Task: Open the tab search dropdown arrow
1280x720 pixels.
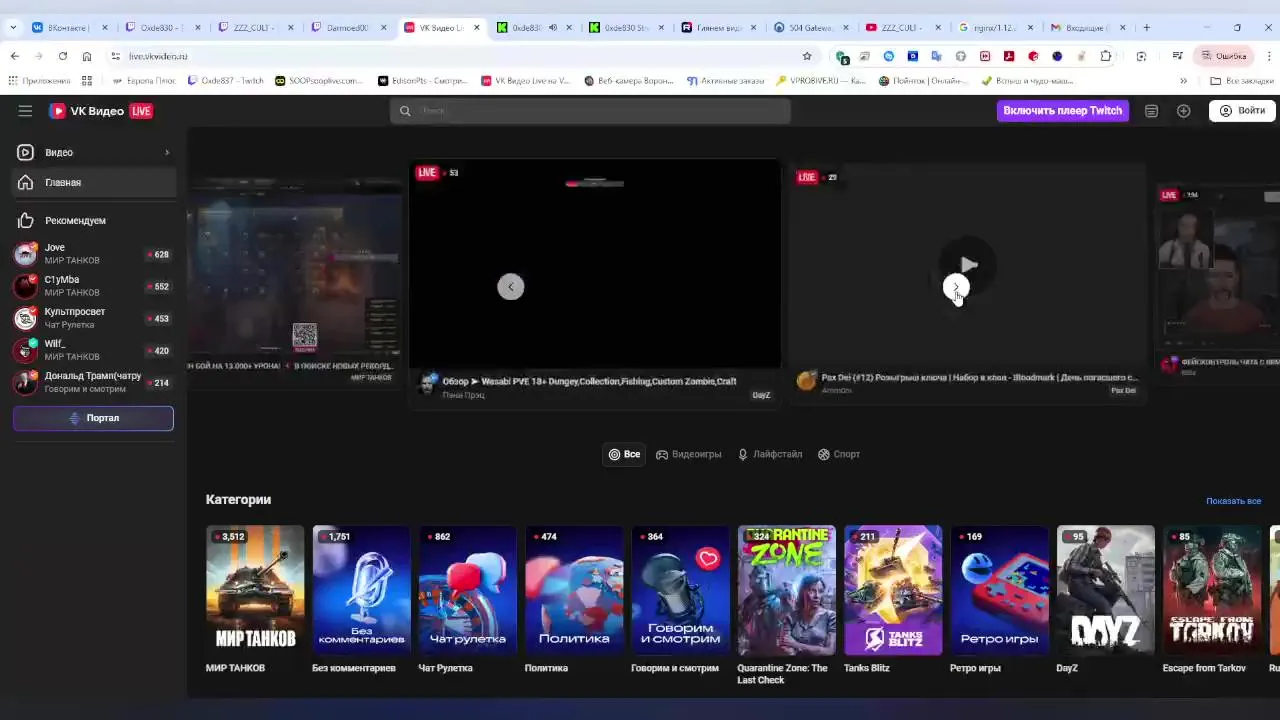Action: (13, 27)
